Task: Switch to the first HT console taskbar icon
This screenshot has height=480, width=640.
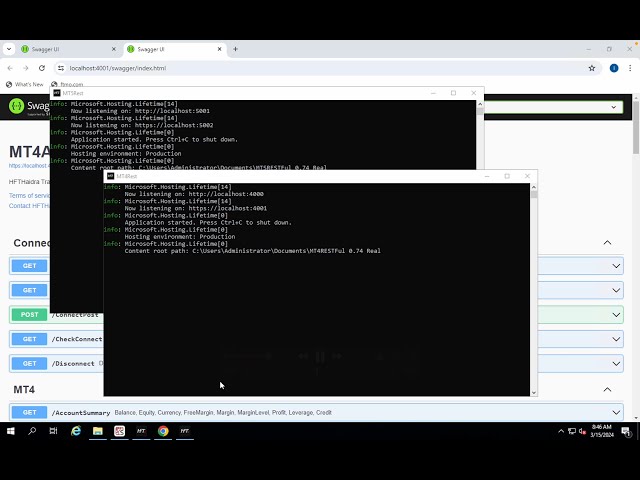Action: coord(141,431)
